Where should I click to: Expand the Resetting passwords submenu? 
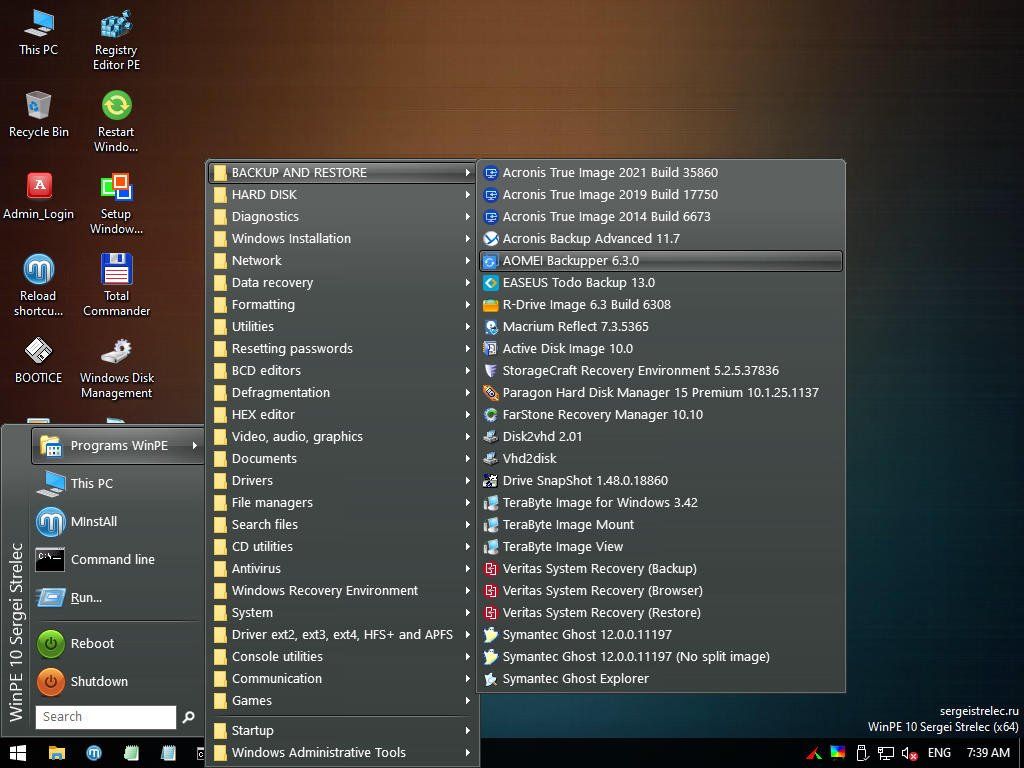pyautogui.click(x=343, y=349)
